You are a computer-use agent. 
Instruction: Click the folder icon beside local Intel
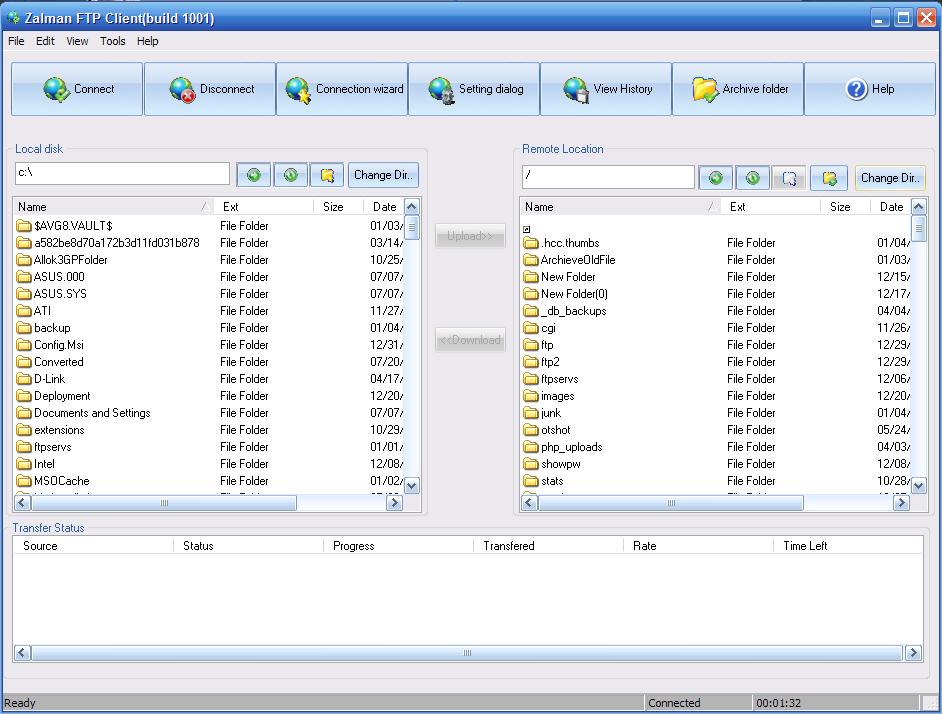click(x=24, y=464)
